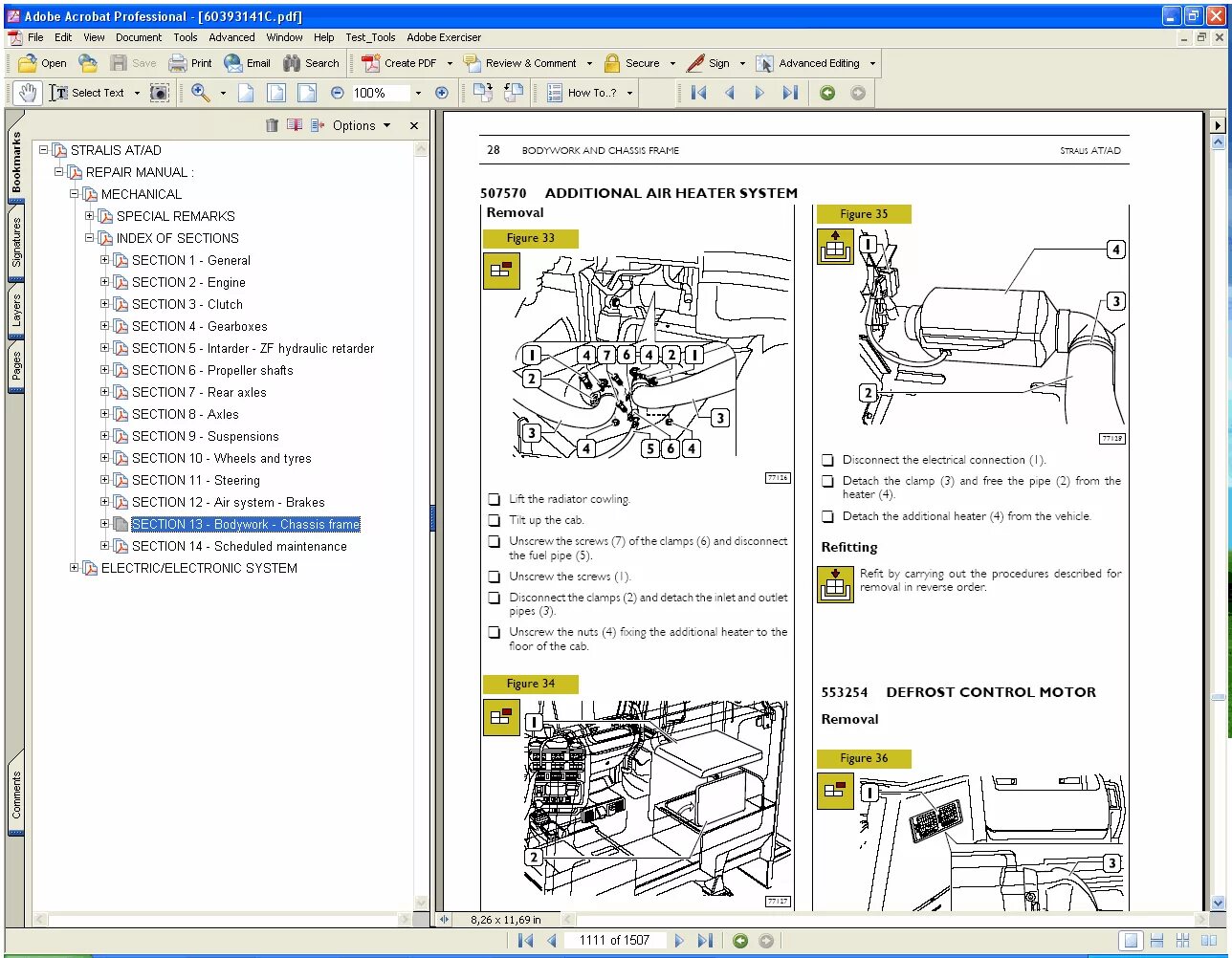Image resolution: width=1232 pixels, height=958 pixels.
Task: Click green Previous View toolbar arrow
Action: 827,93
